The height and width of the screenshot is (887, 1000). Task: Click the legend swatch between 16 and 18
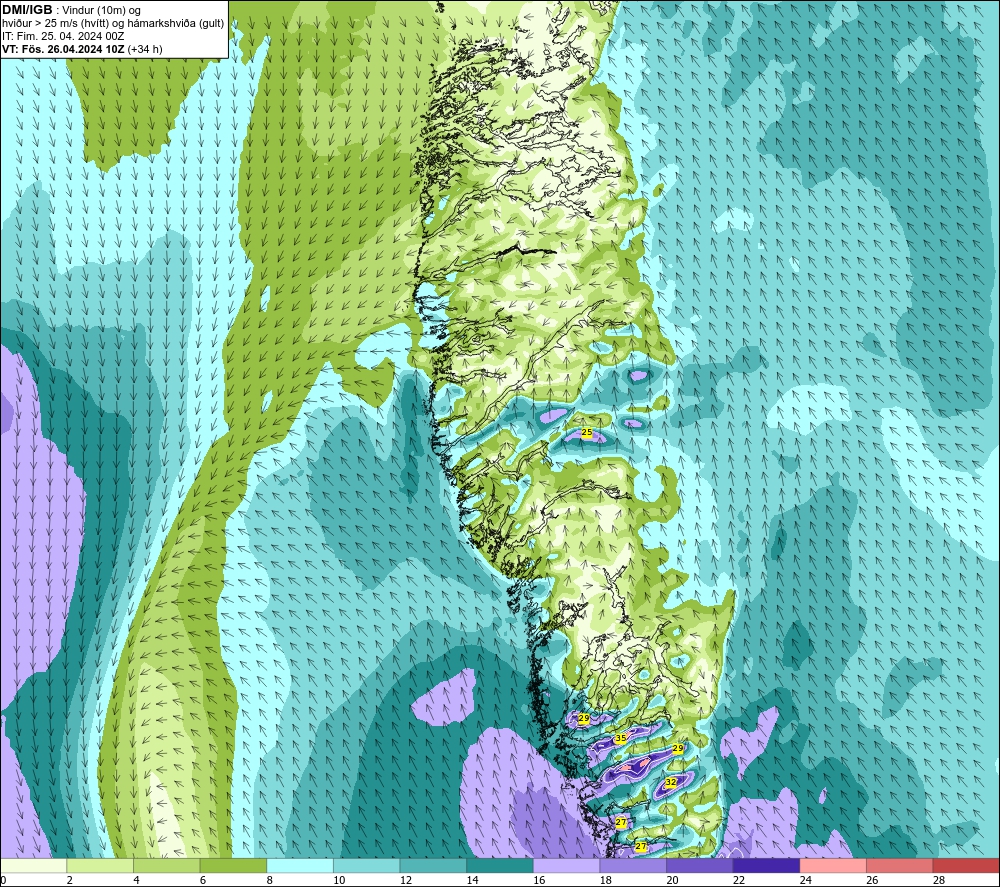click(566, 865)
